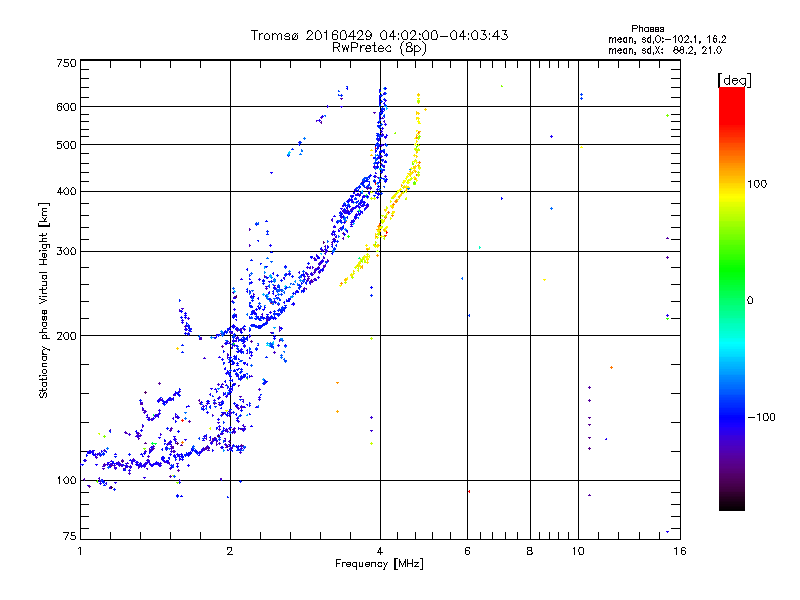The image size is (800, 600).
Task: Click the y-axis tick label '300'
Action: pos(66,251)
